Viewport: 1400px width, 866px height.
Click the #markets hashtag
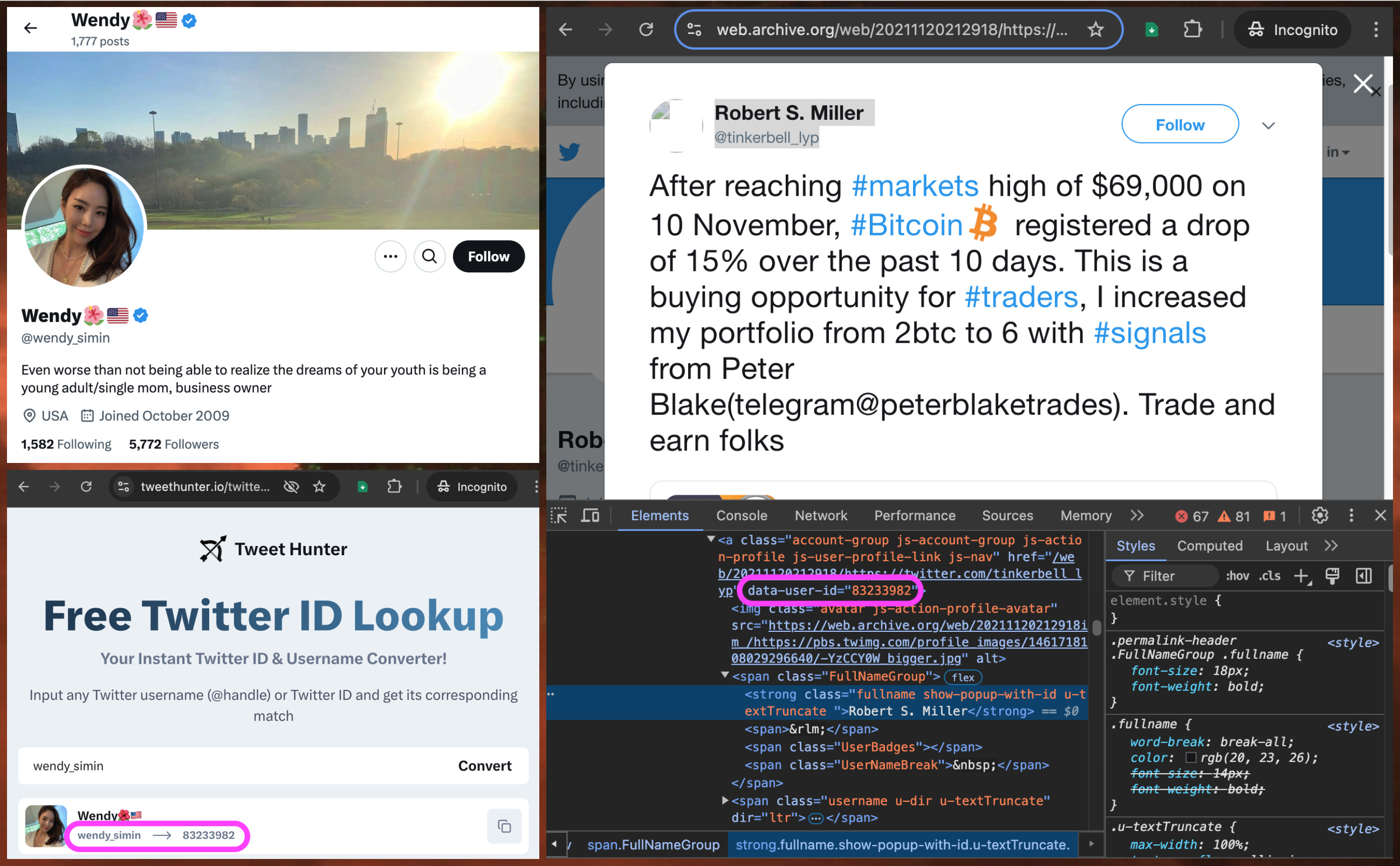coord(915,186)
